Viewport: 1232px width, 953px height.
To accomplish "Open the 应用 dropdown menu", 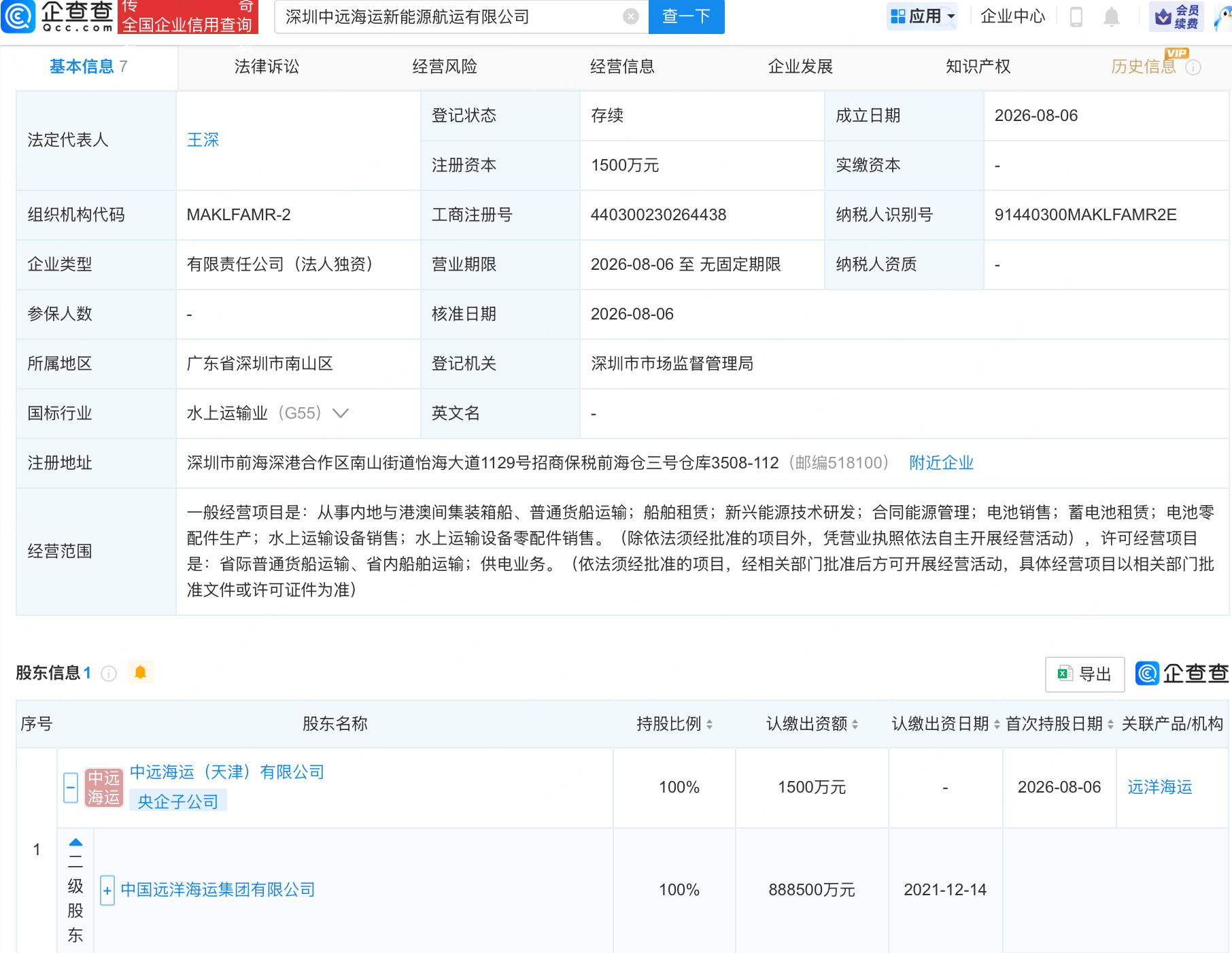I will 923,16.
